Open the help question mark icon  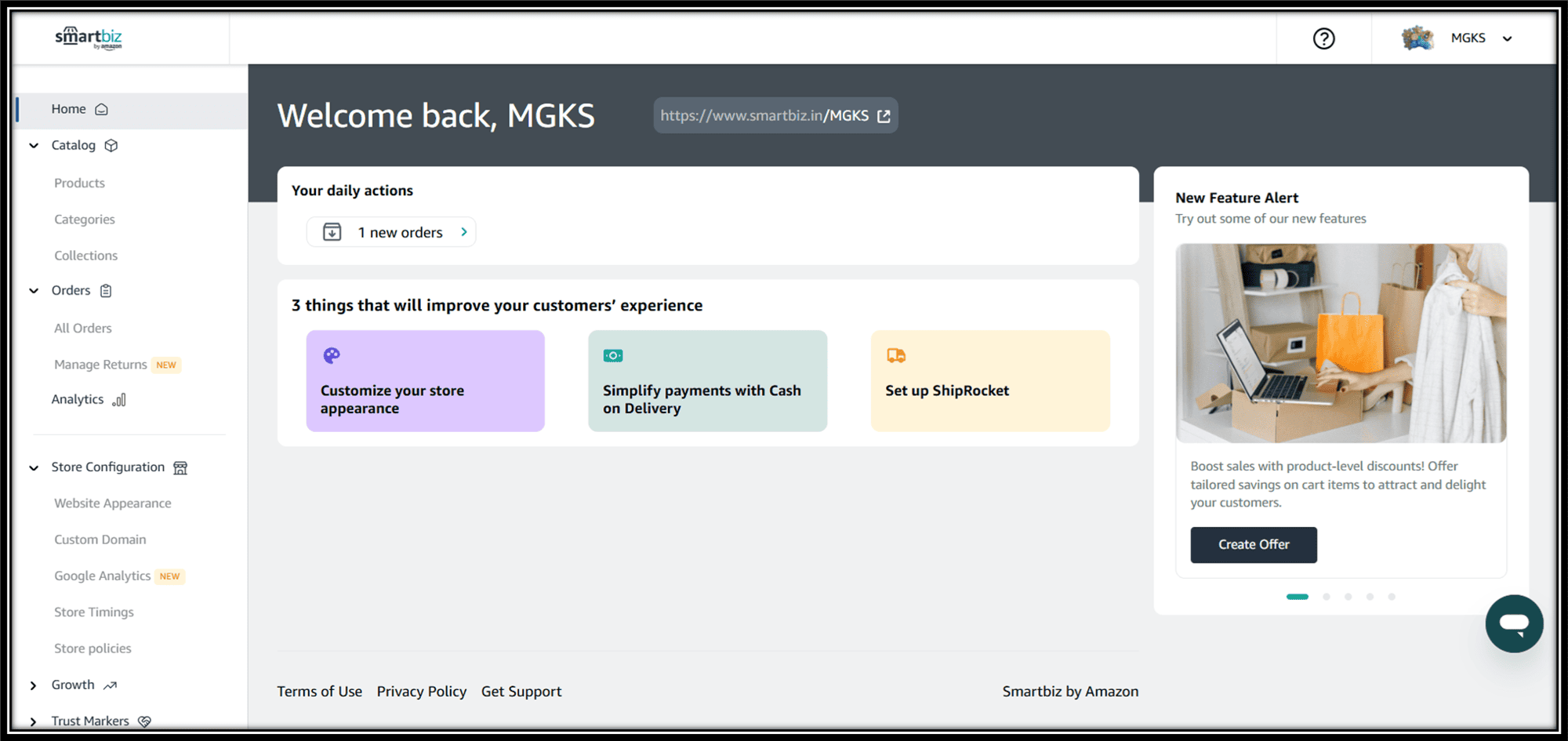point(1323,38)
